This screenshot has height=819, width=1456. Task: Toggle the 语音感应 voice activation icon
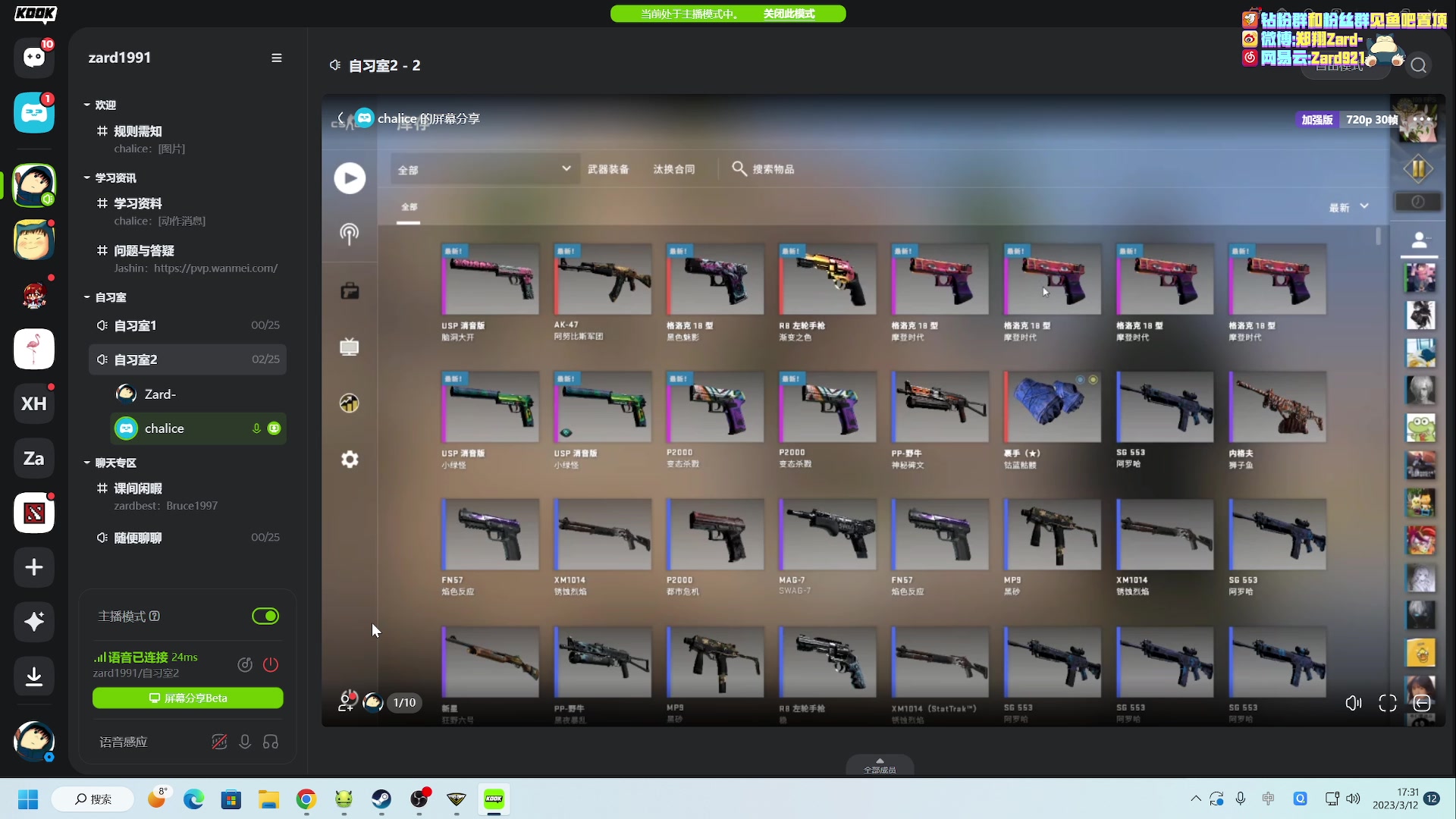click(219, 742)
